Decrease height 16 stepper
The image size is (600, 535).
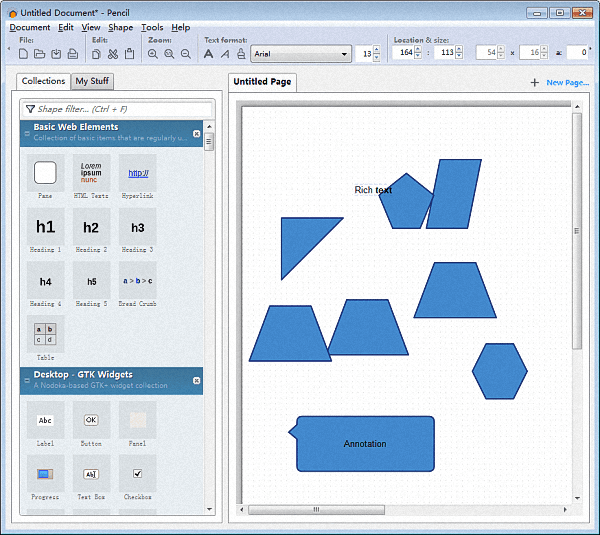point(544,56)
